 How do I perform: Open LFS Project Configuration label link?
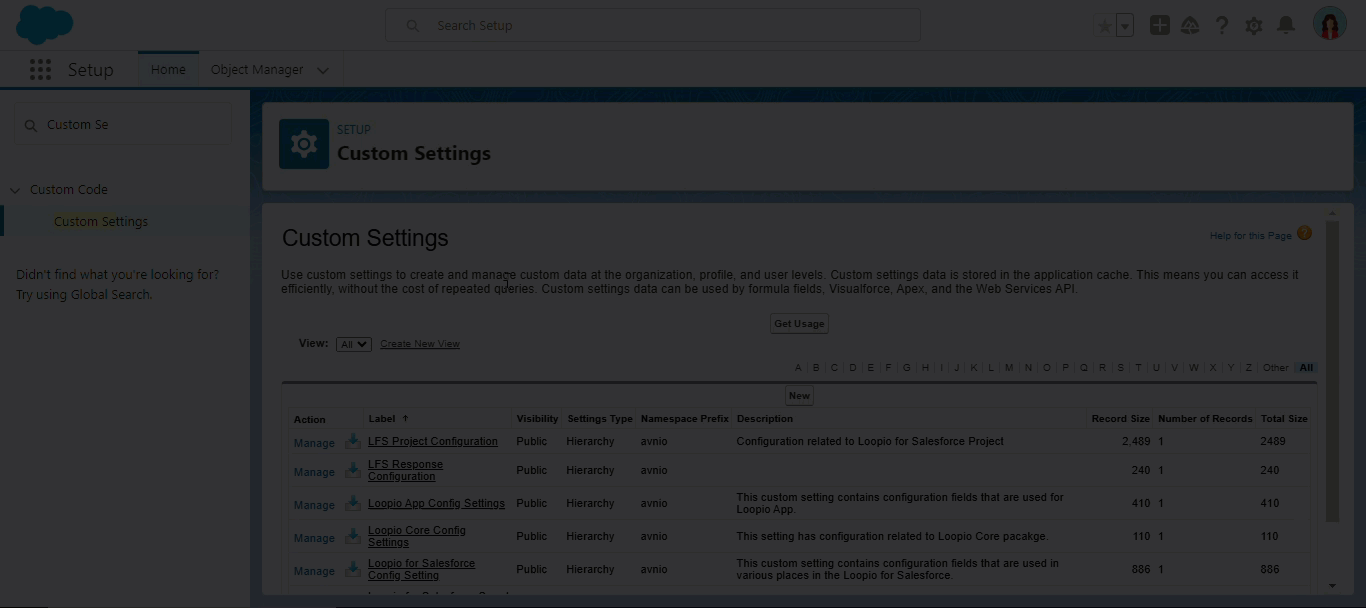pyautogui.click(x=433, y=441)
